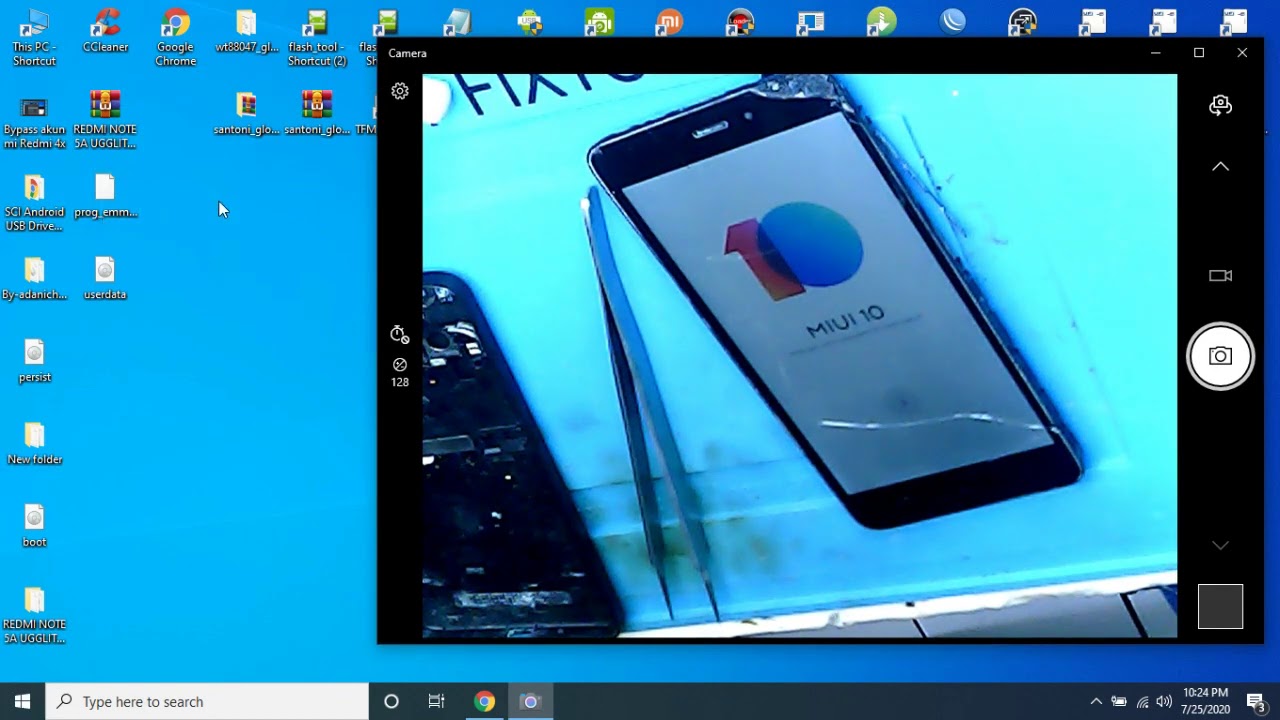The height and width of the screenshot is (720, 1280).
Task: Open the camera roll thumbnail
Action: (x=1220, y=606)
